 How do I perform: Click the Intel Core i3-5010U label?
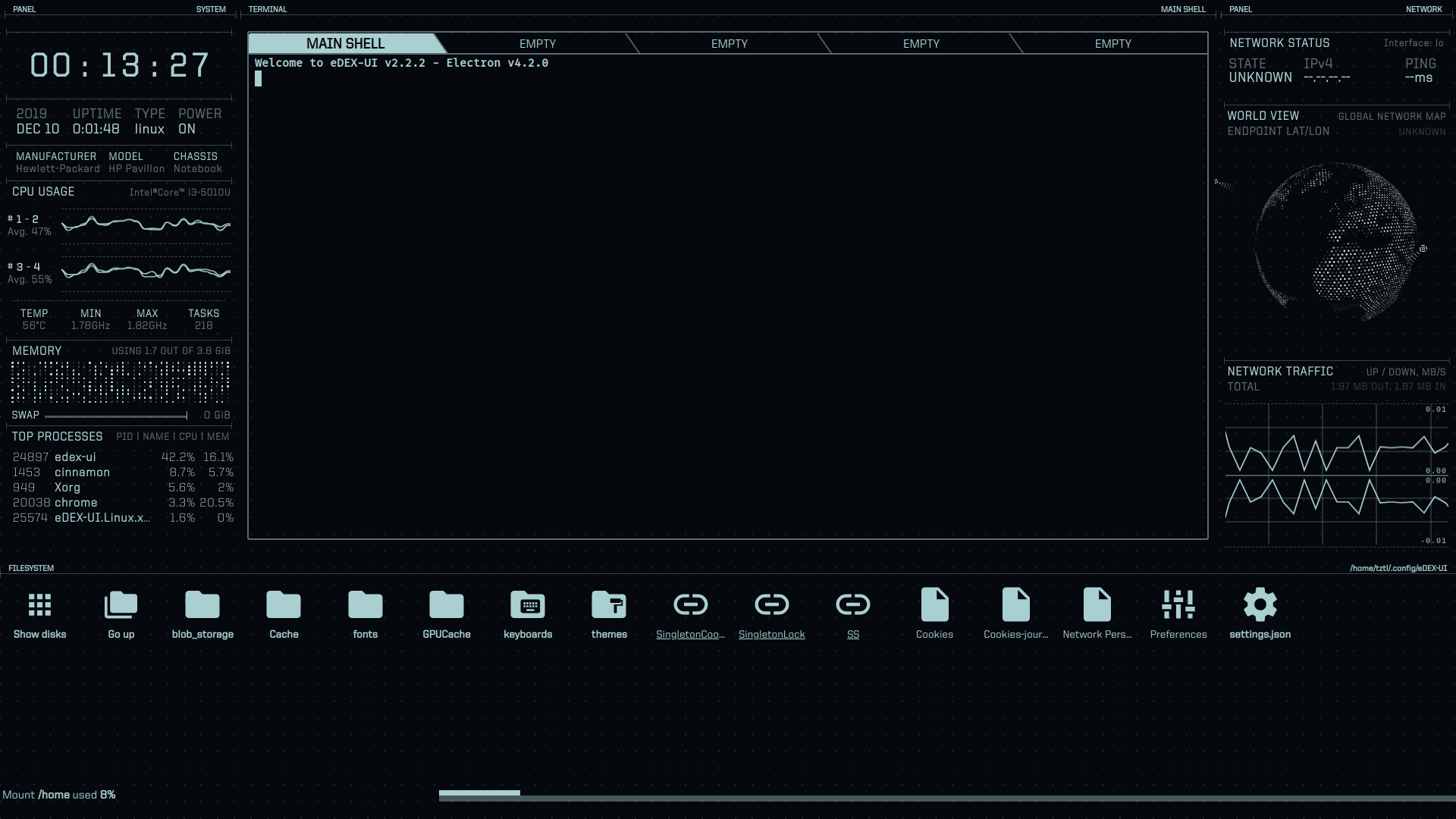click(180, 192)
